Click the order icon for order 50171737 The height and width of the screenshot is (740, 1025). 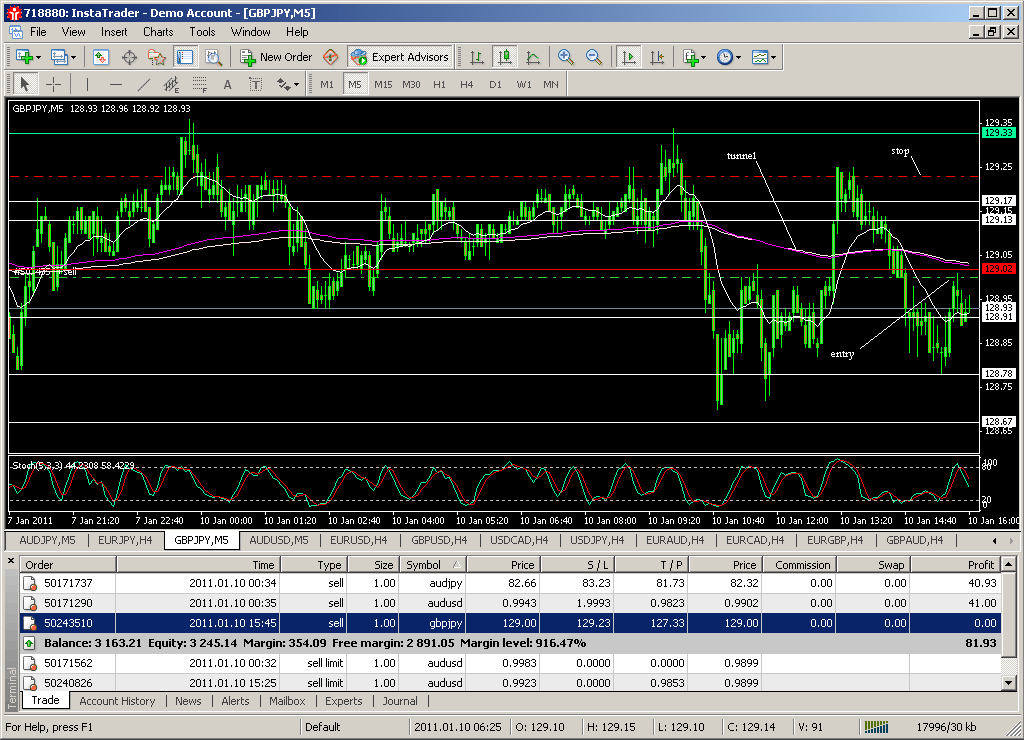(29, 583)
